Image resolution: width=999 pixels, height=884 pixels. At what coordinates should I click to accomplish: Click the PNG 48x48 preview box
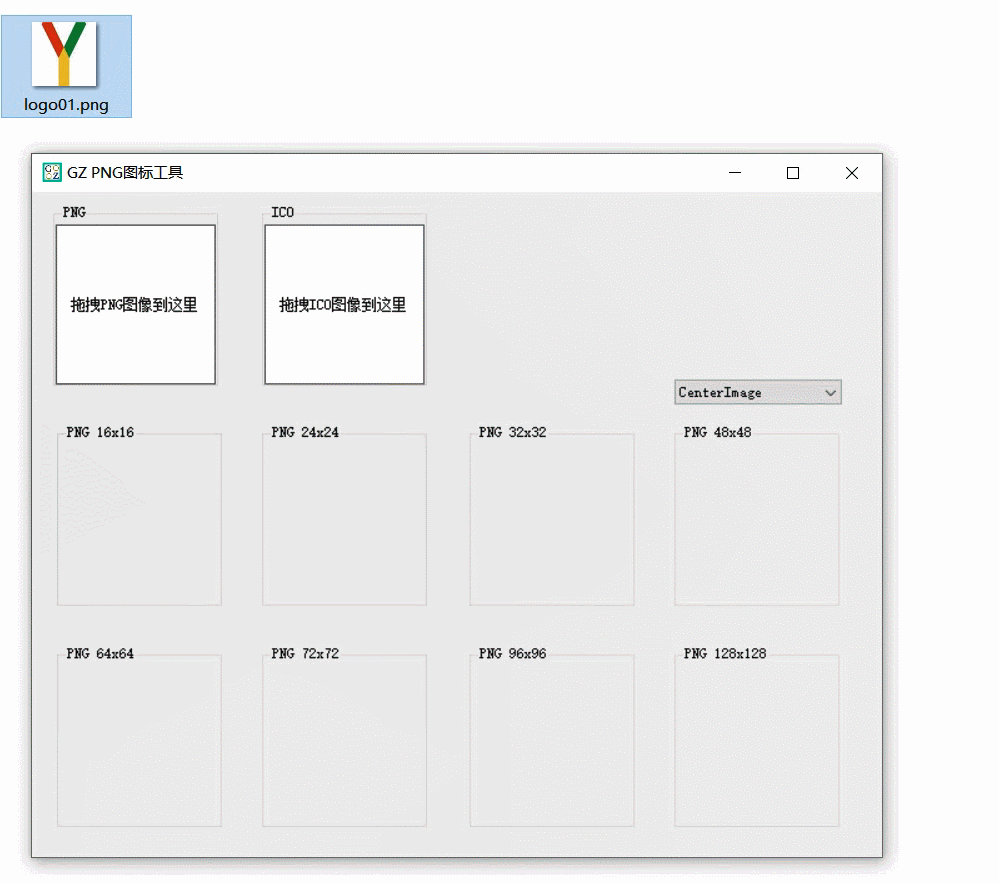pyautogui.click(x=757, y=519)
